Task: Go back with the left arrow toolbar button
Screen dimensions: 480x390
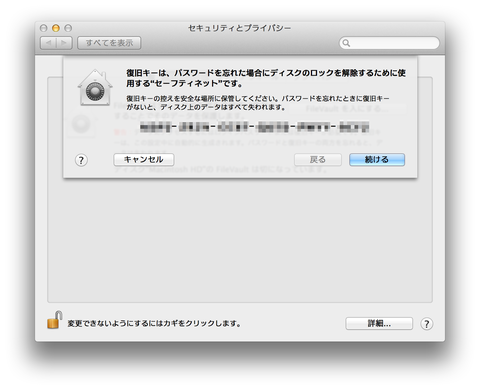Action: (x=49, y=43)
